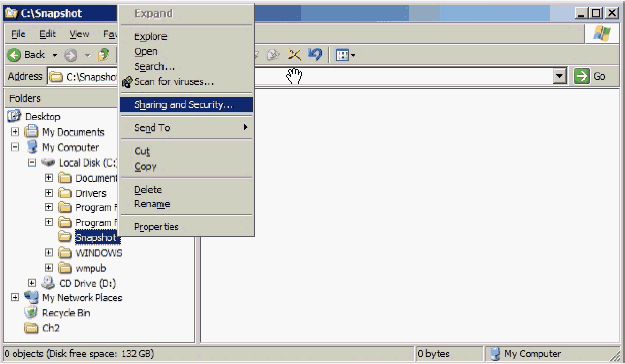
Task: Open the address bar dropdown arrow
Action: click(560, 76)
